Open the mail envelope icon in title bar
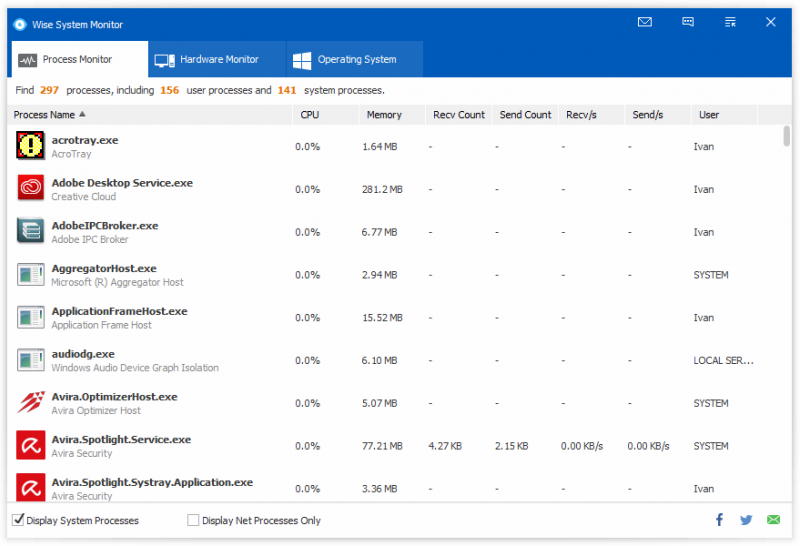The image size is (800, 546). pyautogui.click(x=645, y=22)
